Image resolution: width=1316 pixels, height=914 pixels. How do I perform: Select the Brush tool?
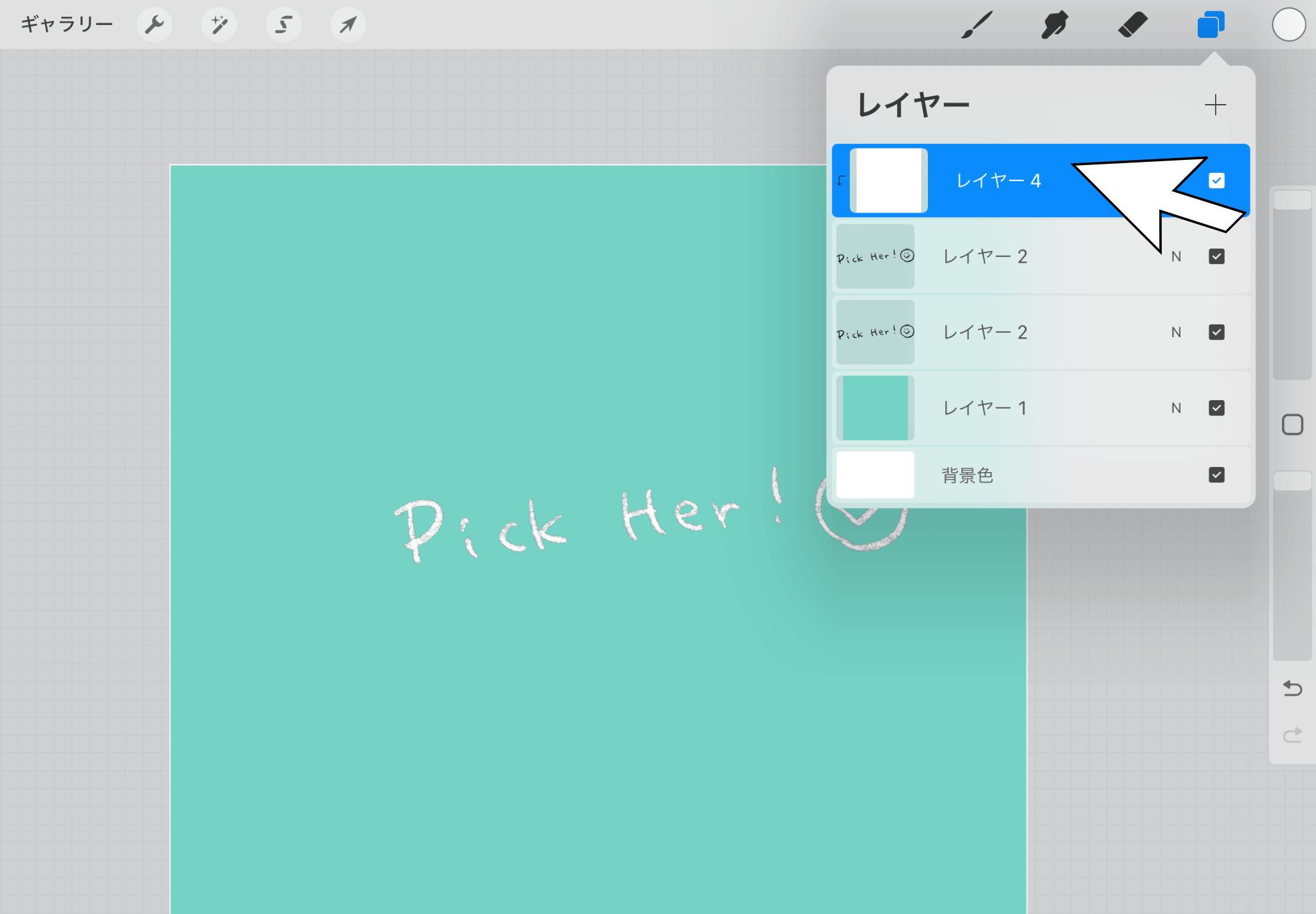pyautogui.click(x=977, y=25)
